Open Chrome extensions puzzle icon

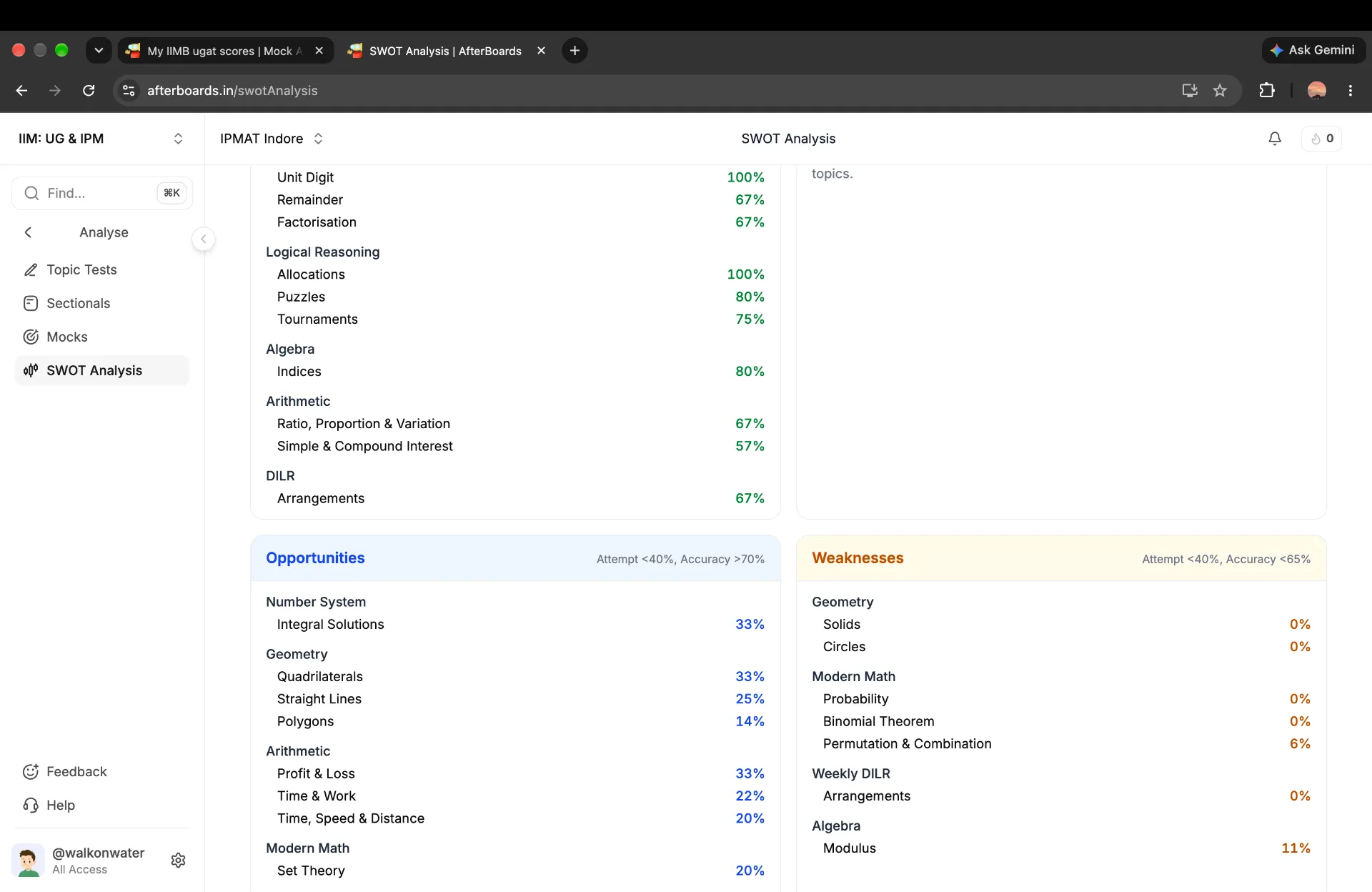(1266, 91)
